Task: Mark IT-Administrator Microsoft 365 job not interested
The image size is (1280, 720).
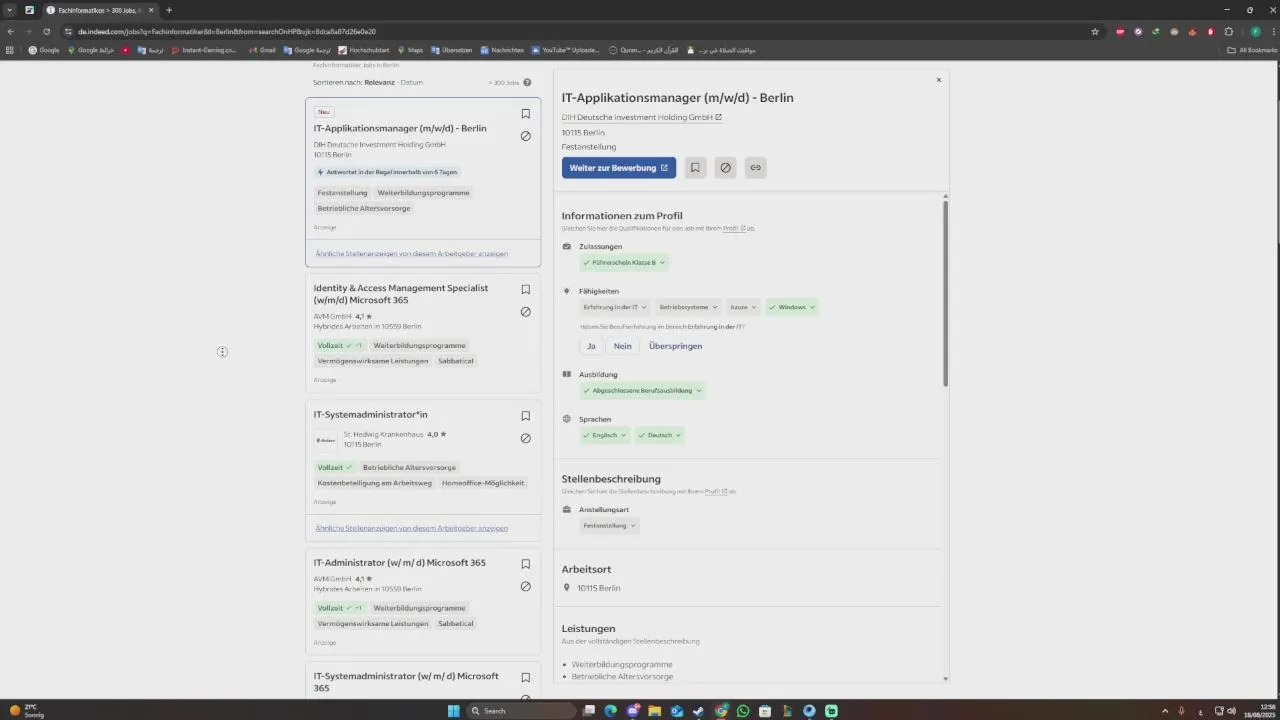Action: tap(525, 586)
